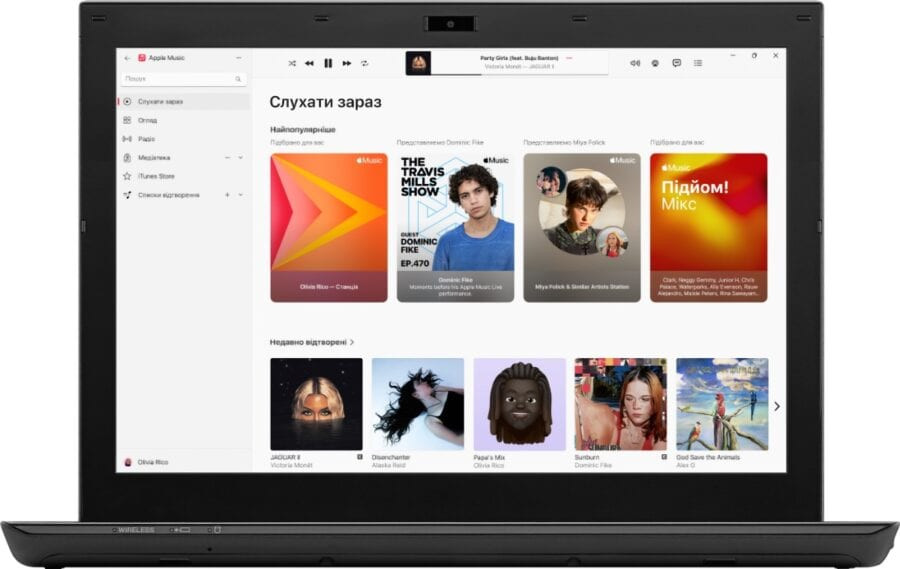Open the volume control

[635, 63]
